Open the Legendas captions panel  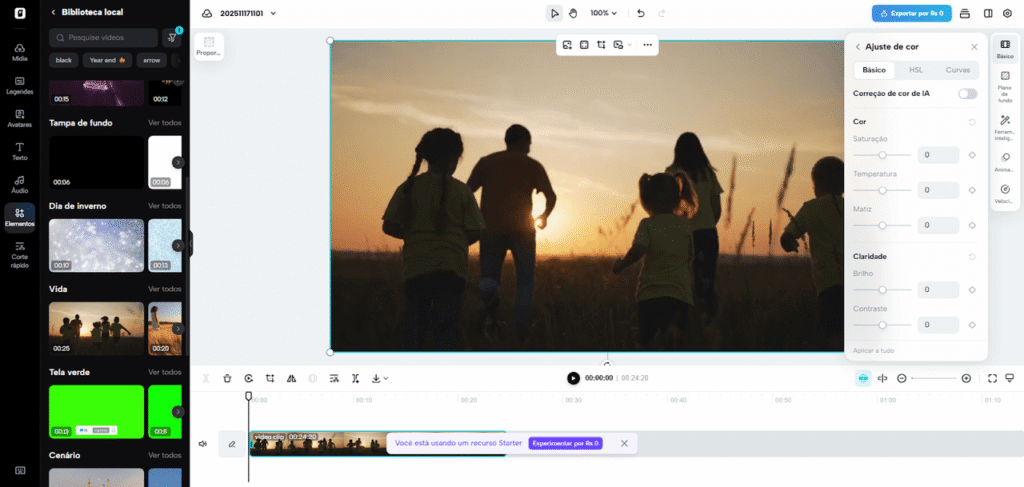click(20, 86)
